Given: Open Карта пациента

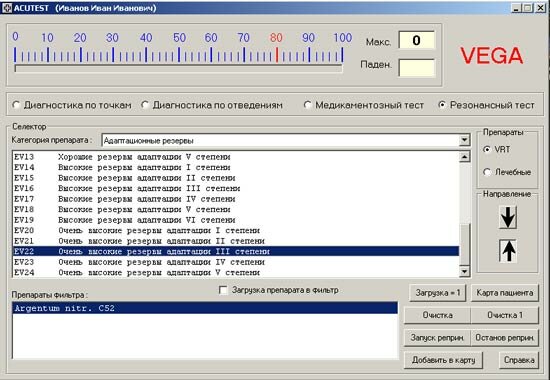Looking at the screenshot, I should (504, 293).
